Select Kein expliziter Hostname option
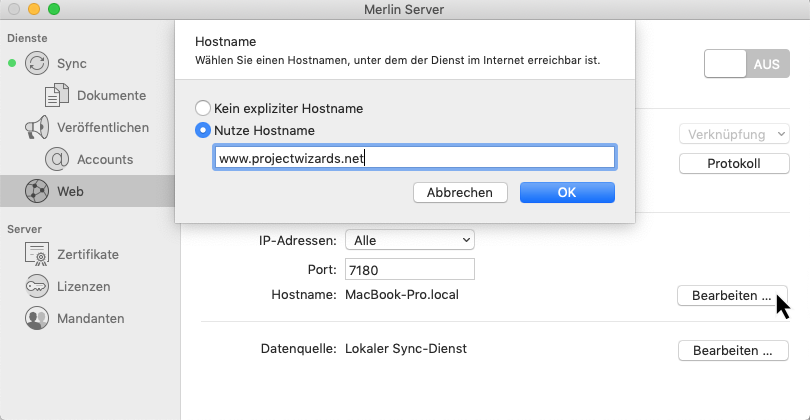The height and width of the screenshot is (420, 810). tap(202, 108)
